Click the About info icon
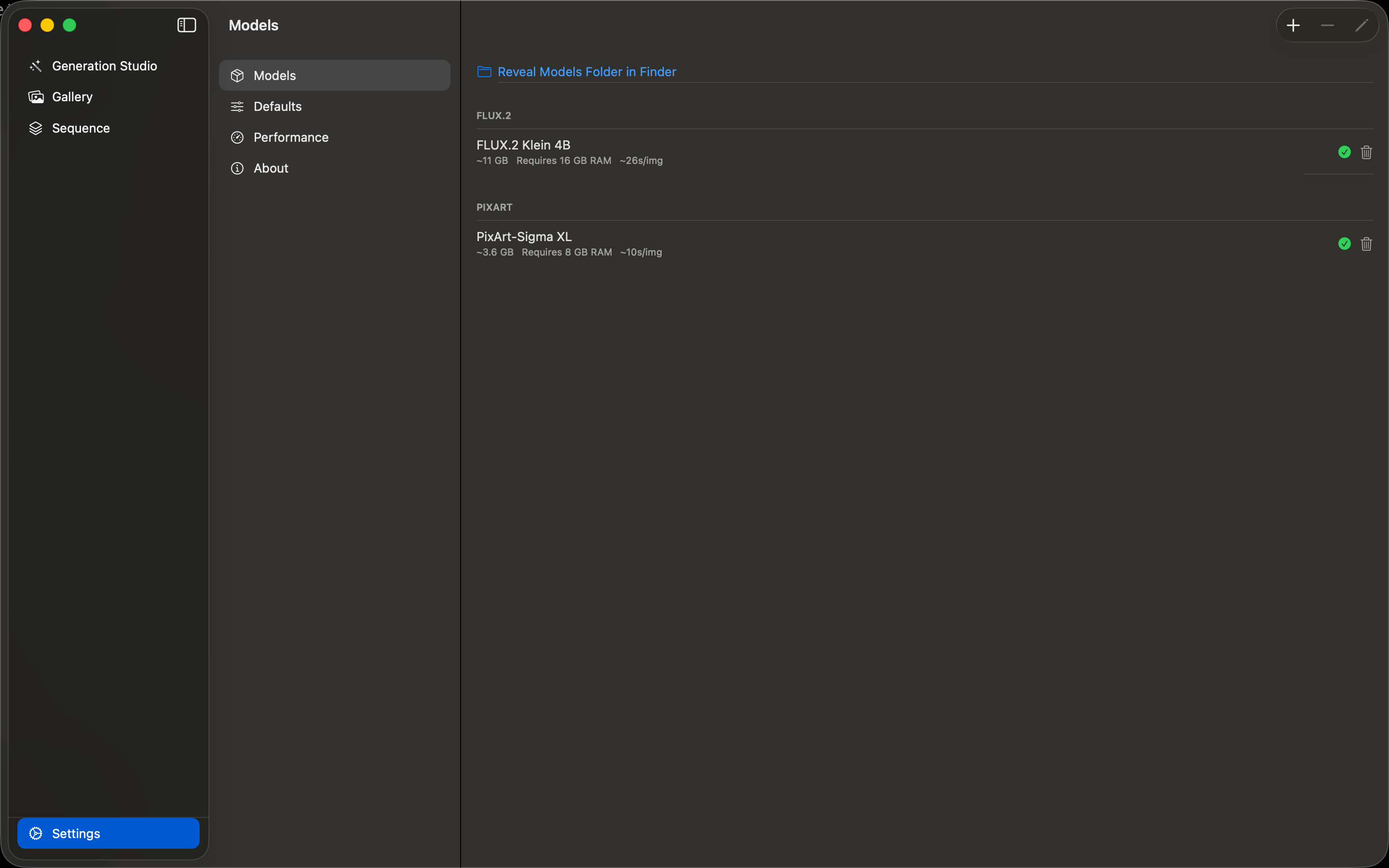This screenshot has width=1389, height=868. pyautogui.click(x=237, y=168)
